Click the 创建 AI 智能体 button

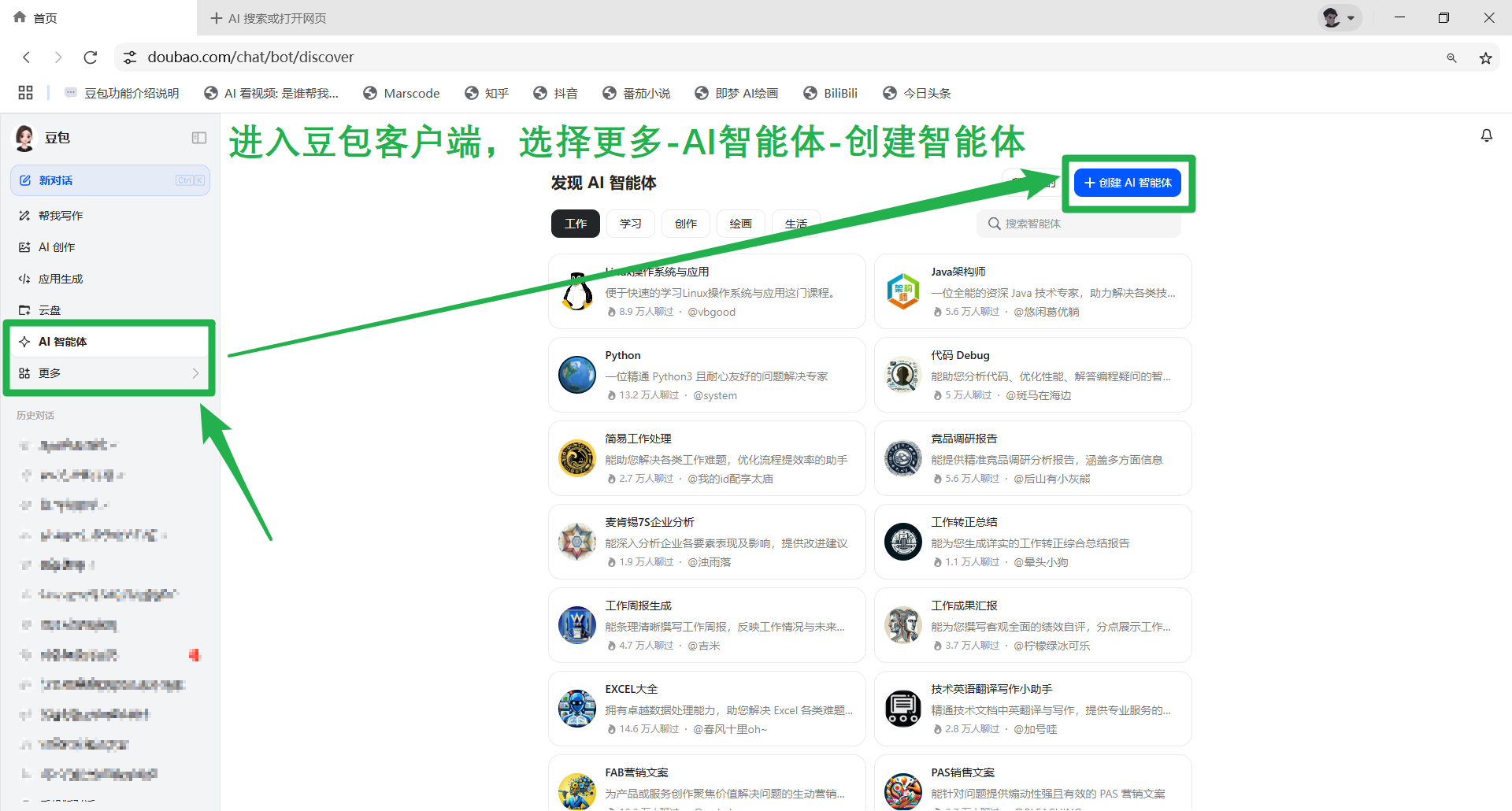click(x=1127, y=183)
